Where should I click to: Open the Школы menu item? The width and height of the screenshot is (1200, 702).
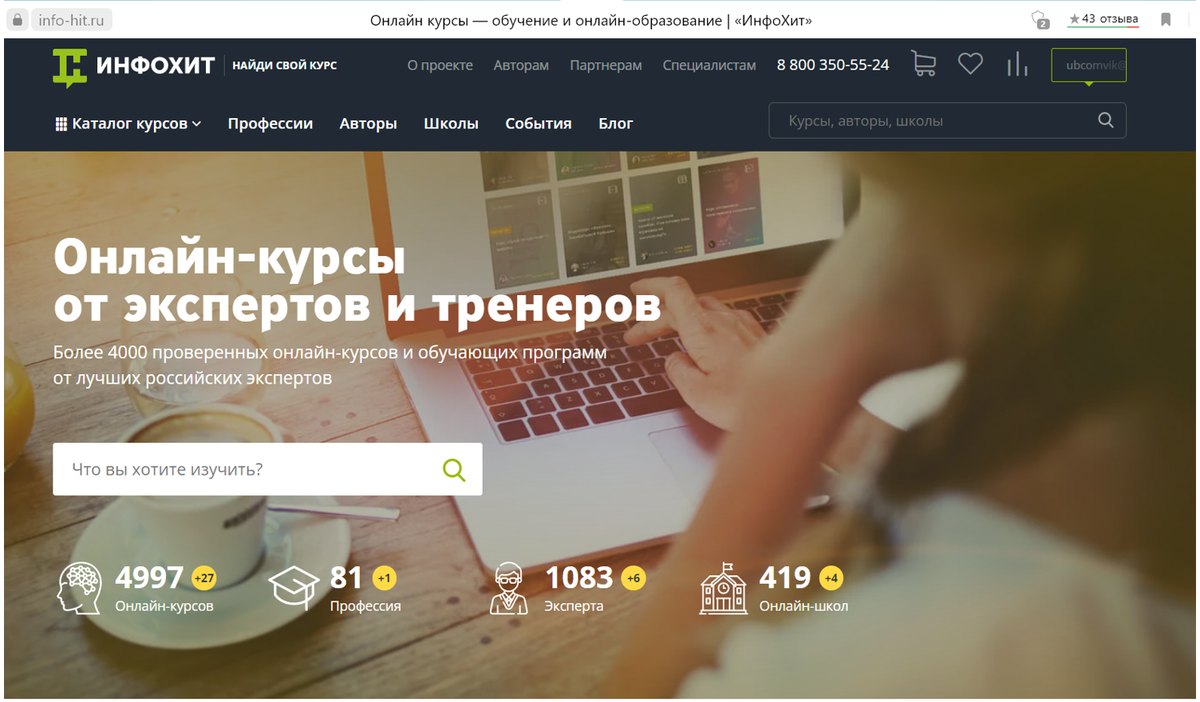[x=451, y=124]
